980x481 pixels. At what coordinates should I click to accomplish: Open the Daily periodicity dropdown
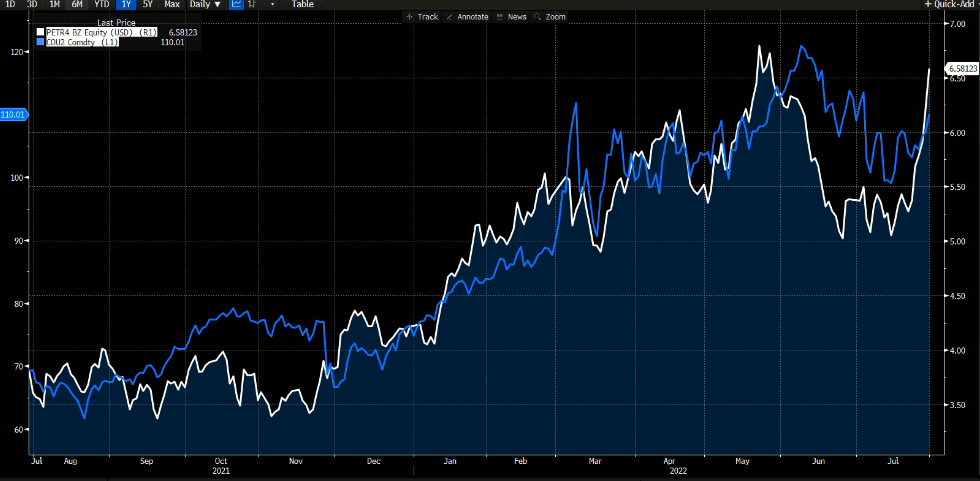tap(205, 4)
